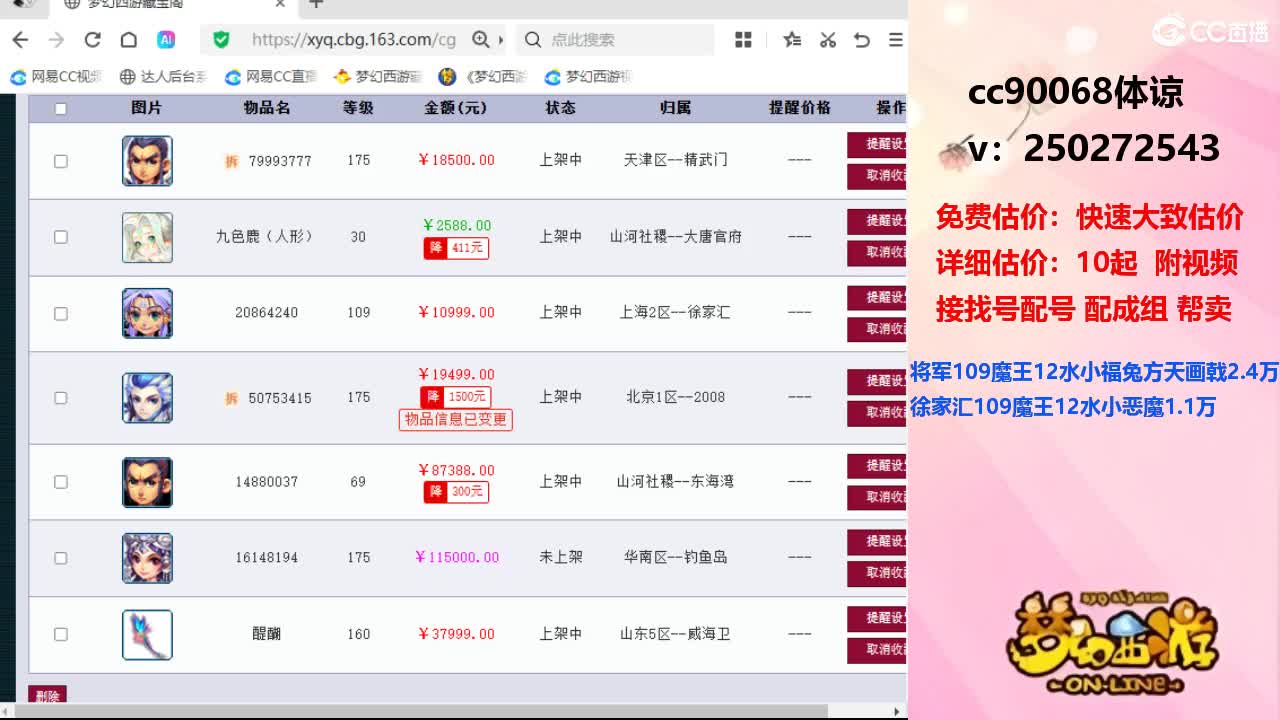Focus the address bar URL field
The image size is (1280, 720).
pyautogui.click(x=353, y=40)
